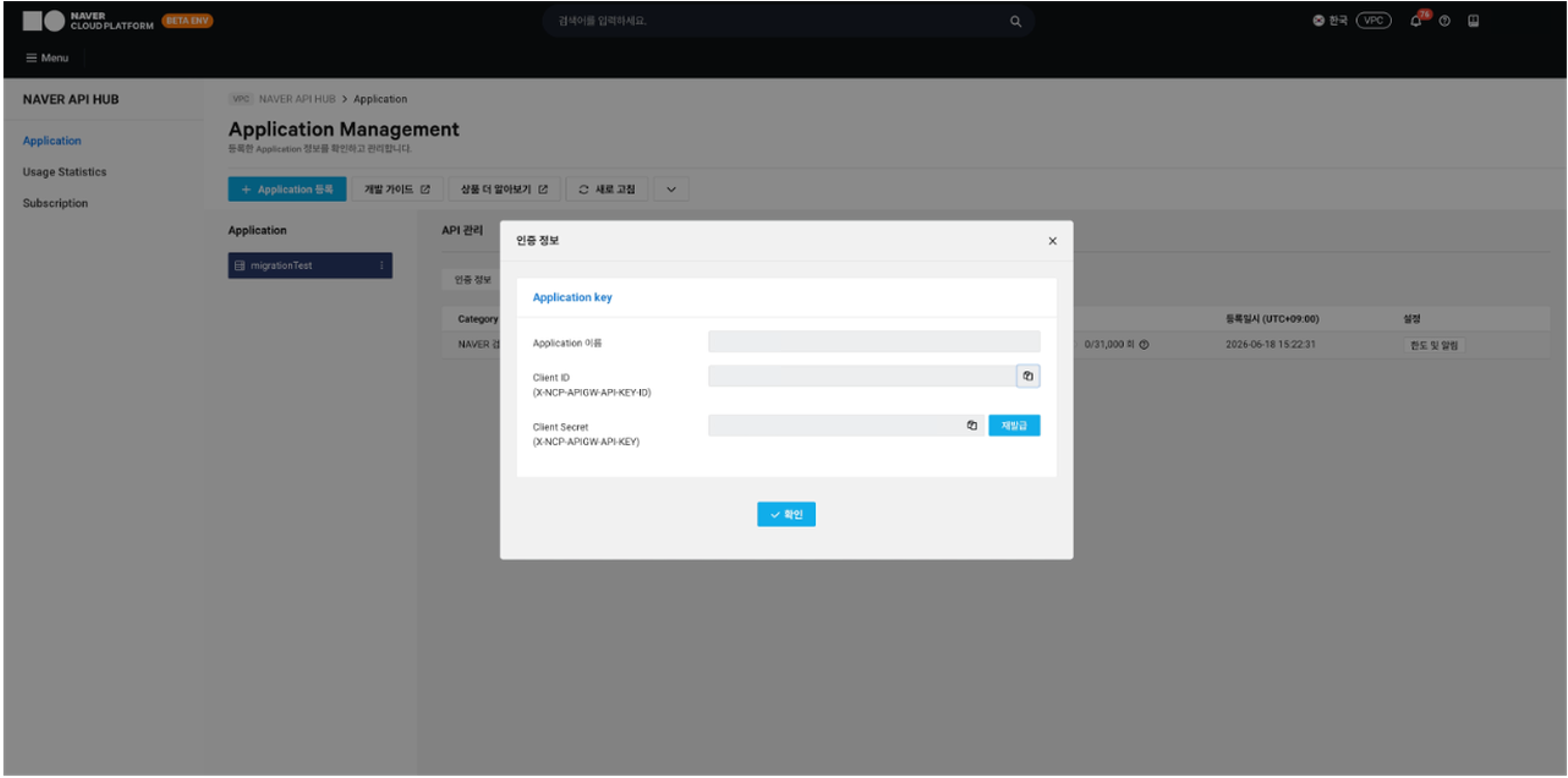The image size is (1568, 778).
Task: Click the 인증 정보 button behind the dialog
Action: 472,280
